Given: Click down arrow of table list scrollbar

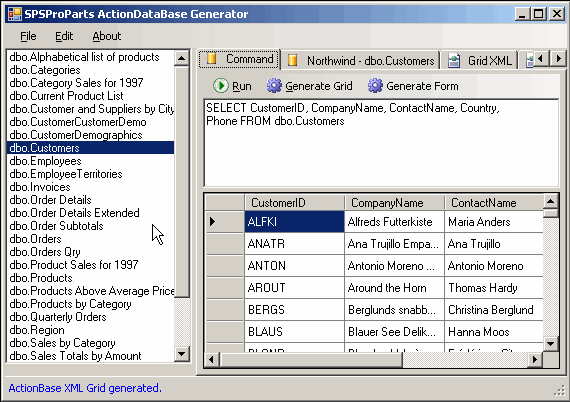Looking at the screenshot, I should click(182, 354).
